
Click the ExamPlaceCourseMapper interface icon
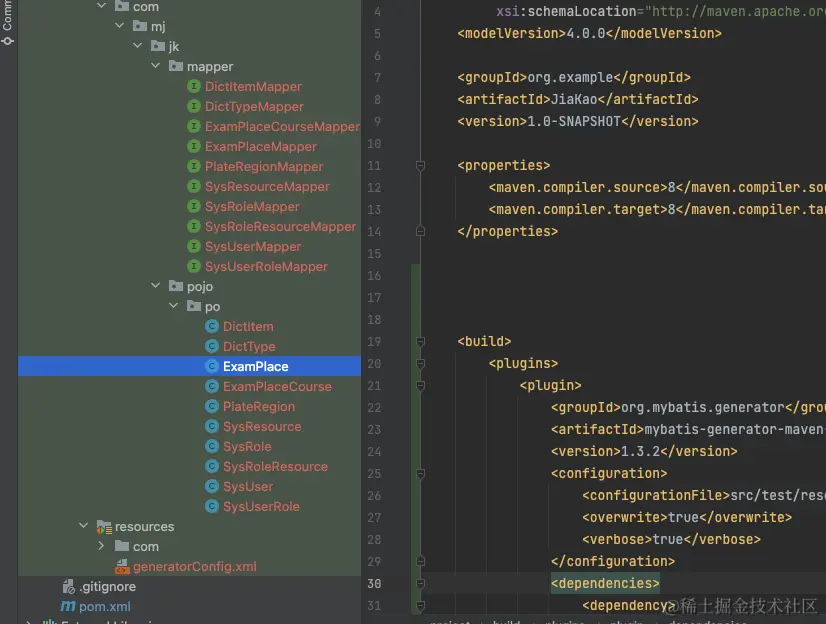[x=194, y=126]
